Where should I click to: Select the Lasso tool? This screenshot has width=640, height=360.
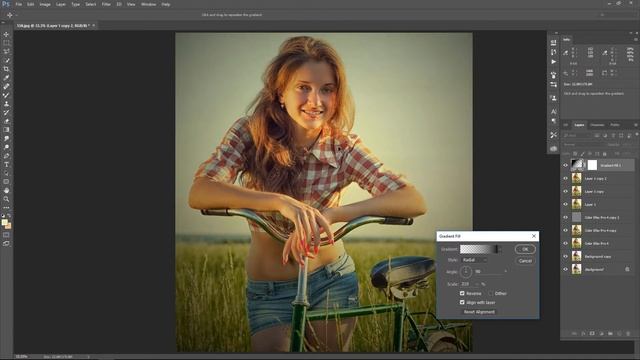[6, 51]
